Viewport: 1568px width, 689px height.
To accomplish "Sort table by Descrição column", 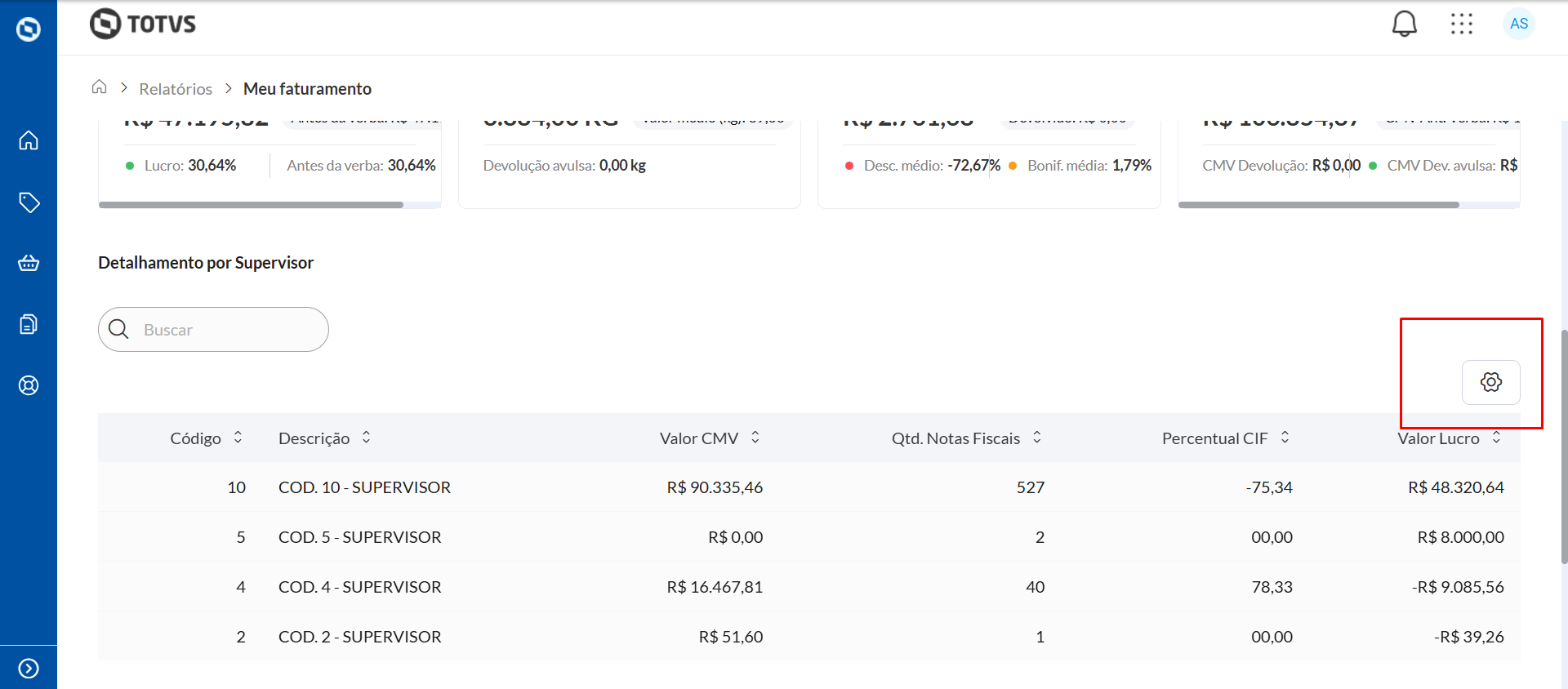I will pos(367,438).
